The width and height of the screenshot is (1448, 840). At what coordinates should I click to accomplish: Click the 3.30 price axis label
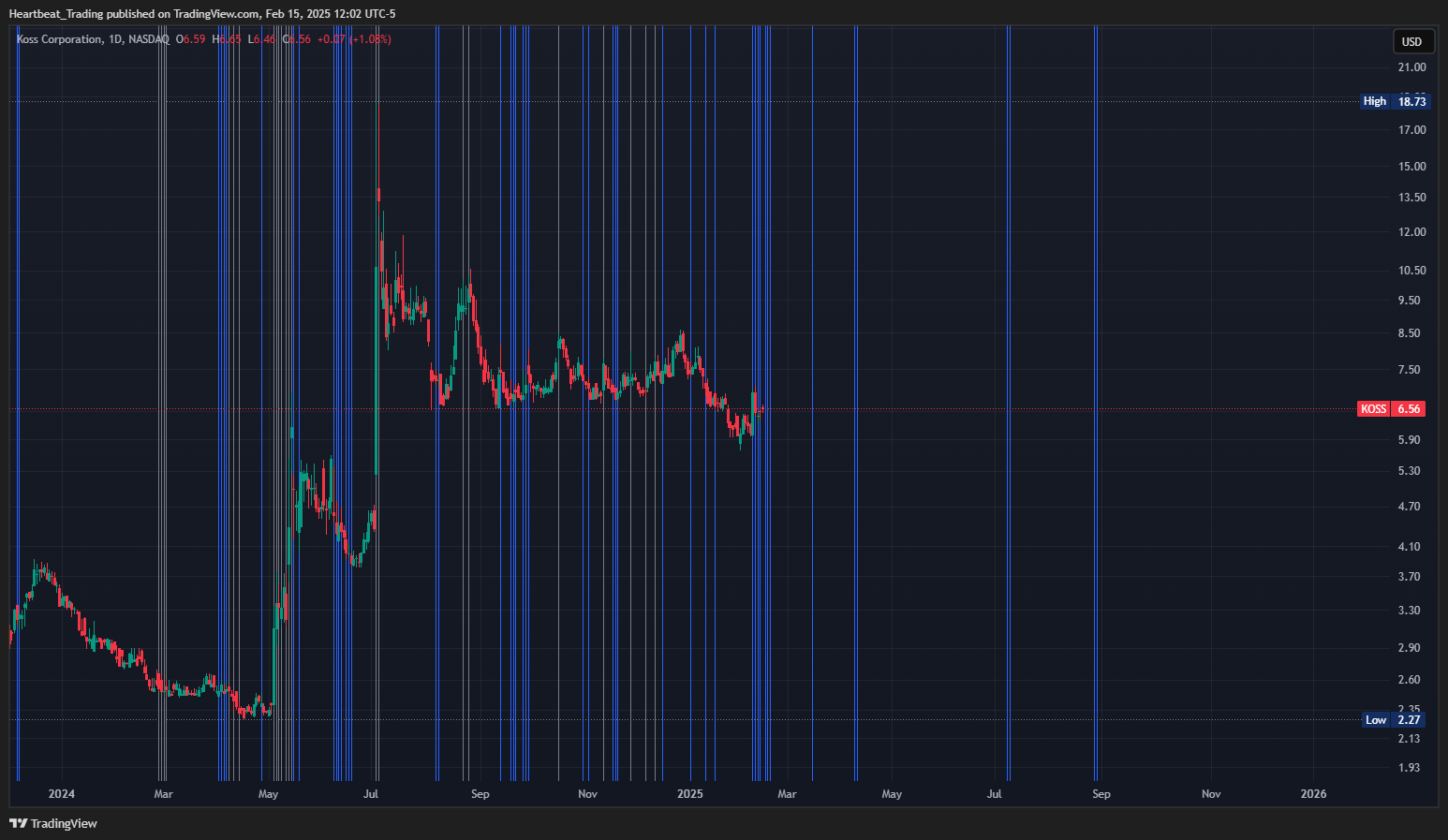[x=1409, y=611]
